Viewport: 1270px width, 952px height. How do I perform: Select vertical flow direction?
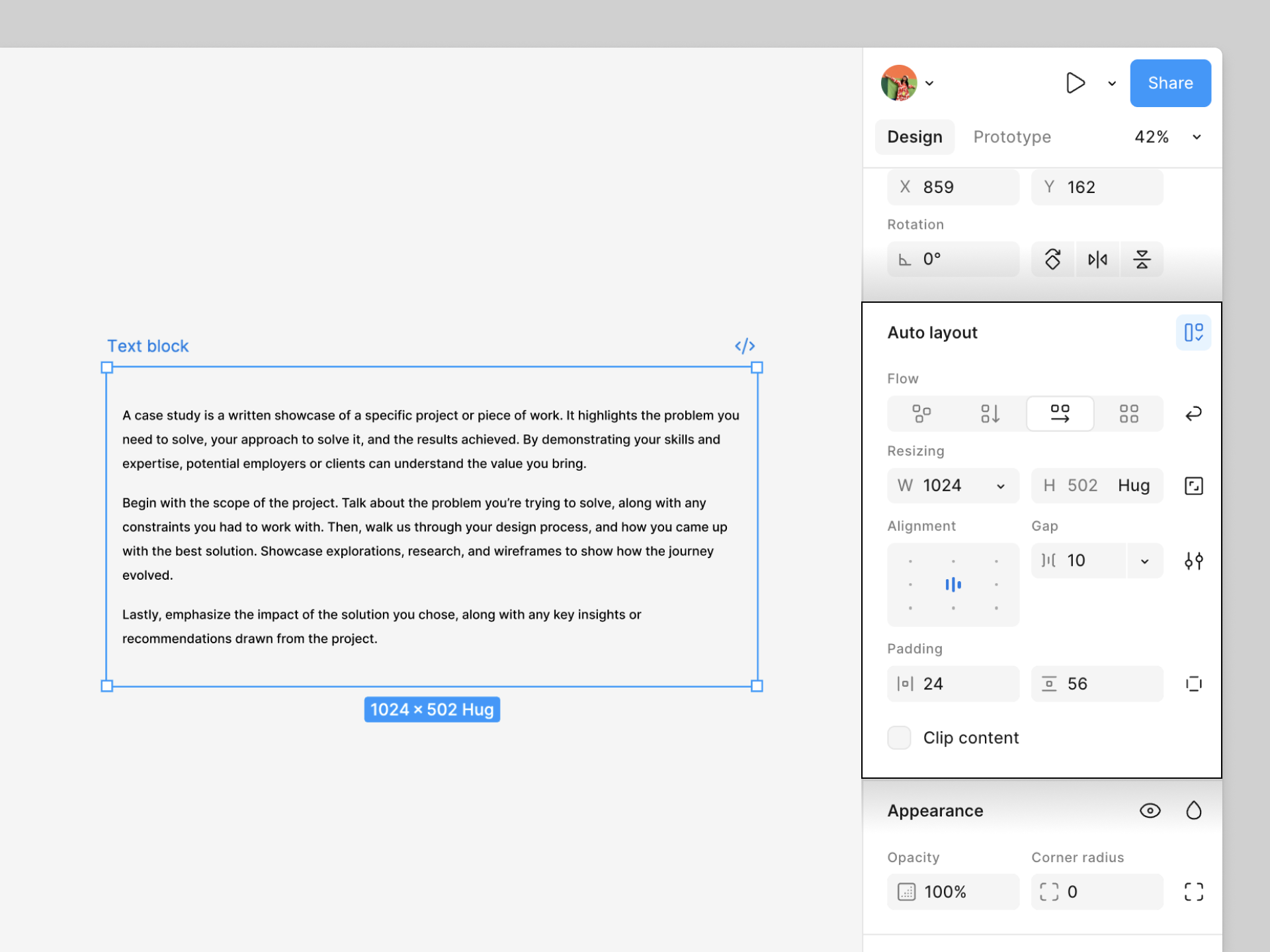(990, 414)
